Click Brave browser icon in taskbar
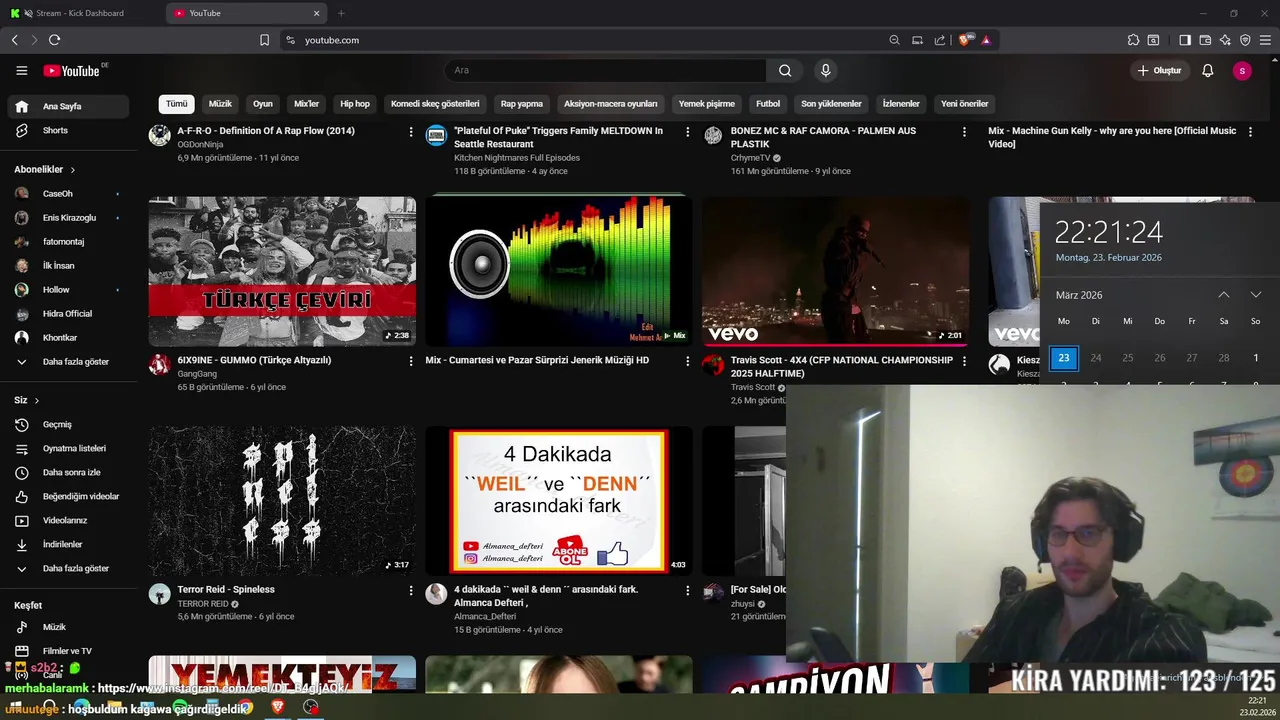This screenshot has height=720, width=1280. pos(278,707)
